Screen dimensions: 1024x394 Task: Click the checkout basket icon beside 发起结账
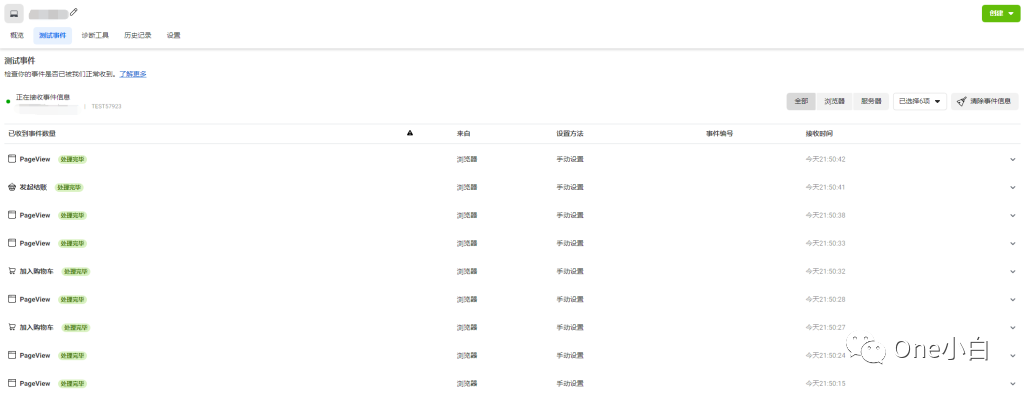pyautogui.click(x=11, y=187)
